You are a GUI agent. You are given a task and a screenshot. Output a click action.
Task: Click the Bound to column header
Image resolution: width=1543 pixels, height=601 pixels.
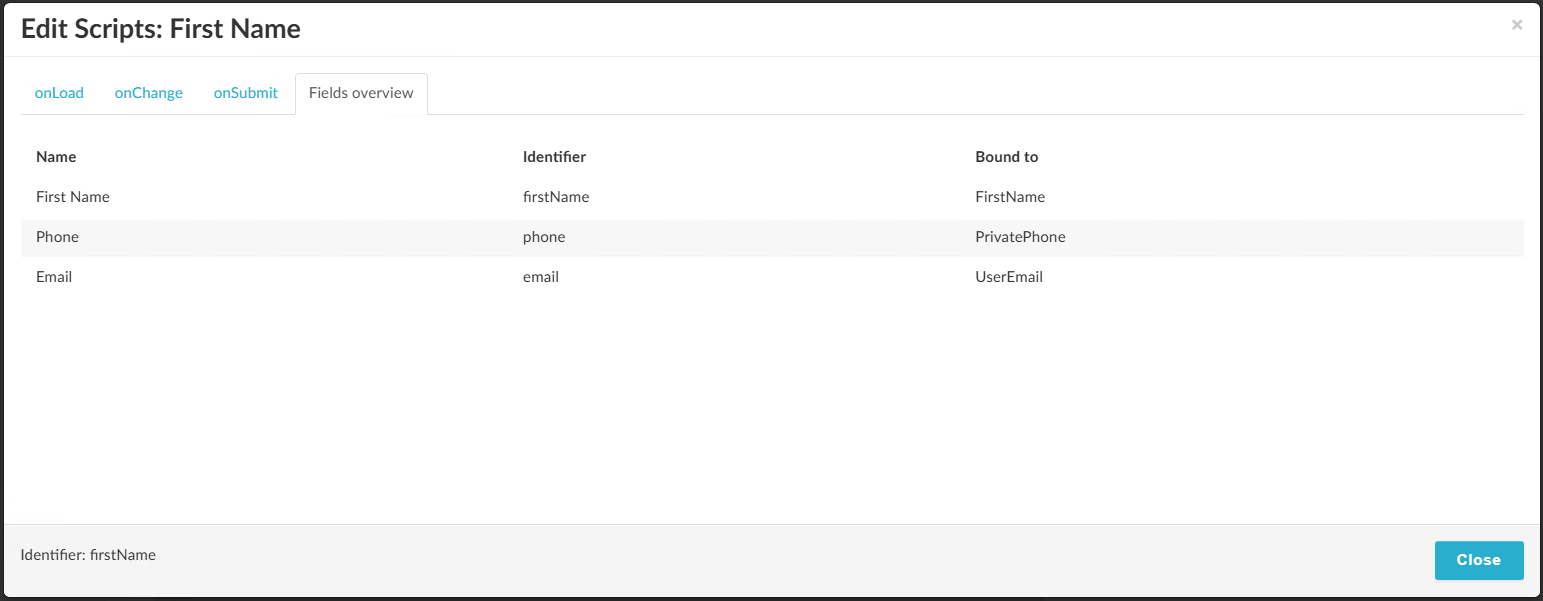1006,157
